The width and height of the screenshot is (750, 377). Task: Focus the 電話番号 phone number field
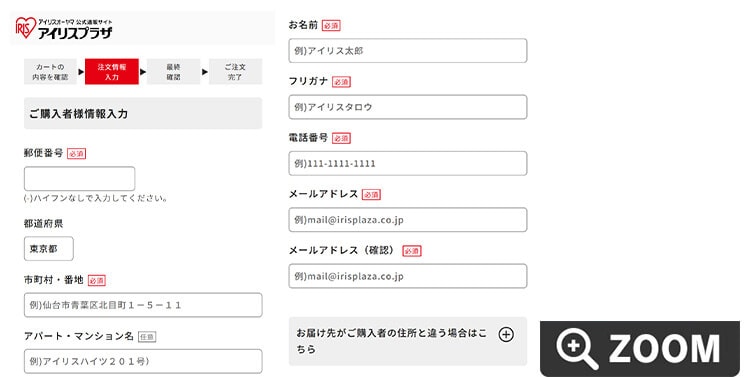pyautogui.click(x=408, y=164)
